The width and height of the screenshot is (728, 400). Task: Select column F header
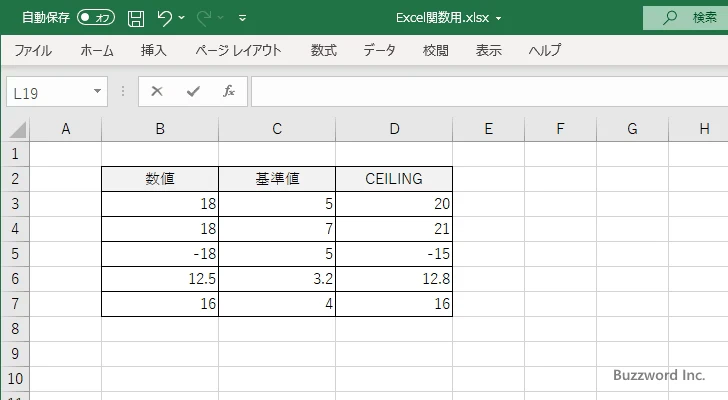(560, 129)
